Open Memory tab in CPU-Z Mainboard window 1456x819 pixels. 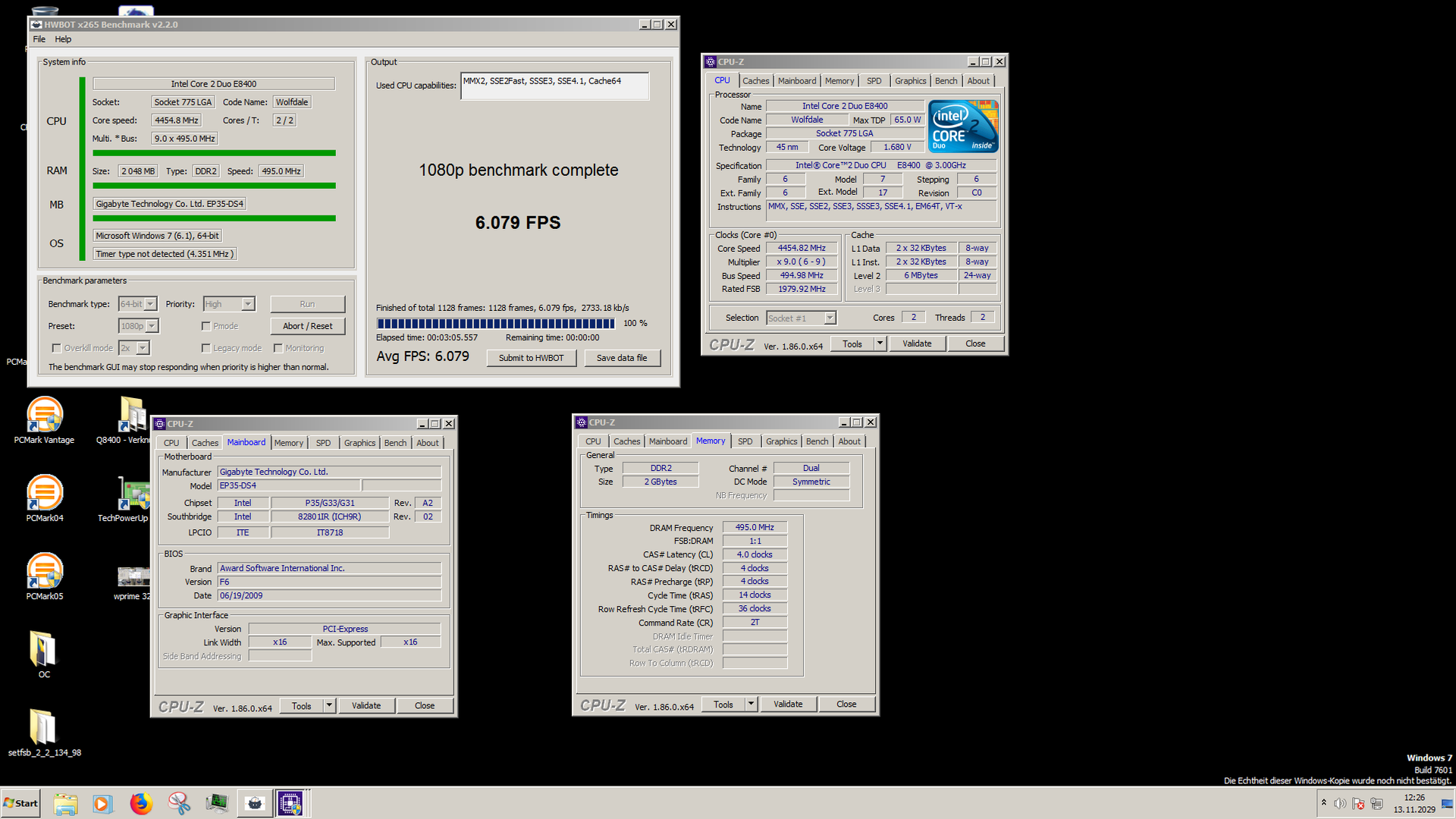(x=288, y=443)
